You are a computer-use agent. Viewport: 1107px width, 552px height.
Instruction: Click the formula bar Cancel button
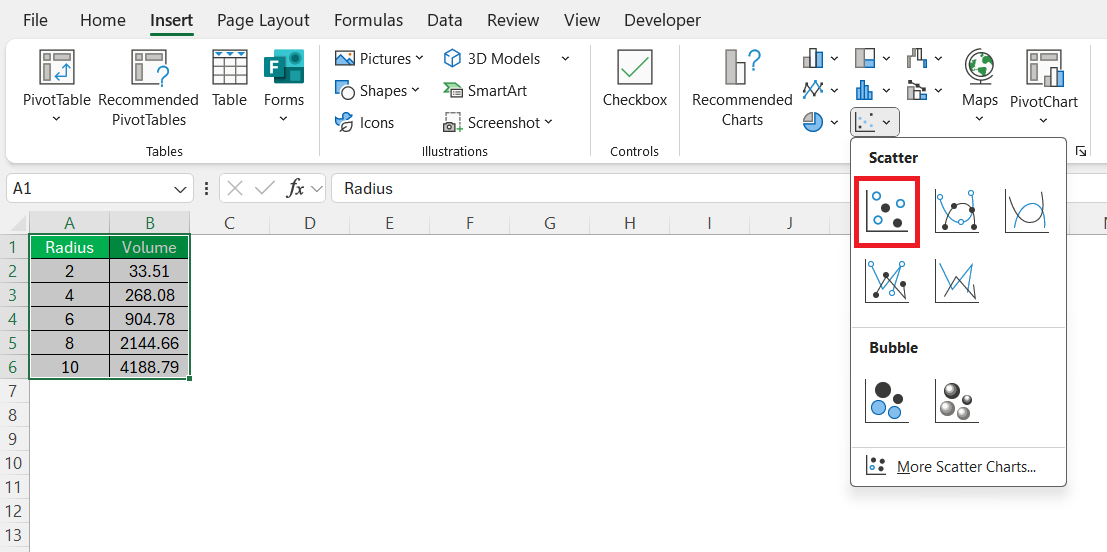[x=236, y=189]
